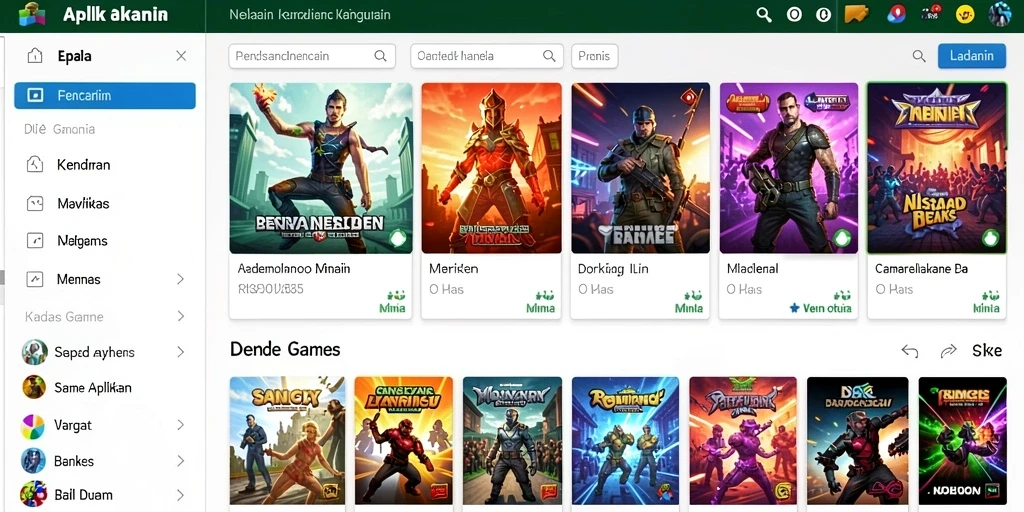
Task: Open the Mennas sidebar item
Action: [x=104, y=280]
